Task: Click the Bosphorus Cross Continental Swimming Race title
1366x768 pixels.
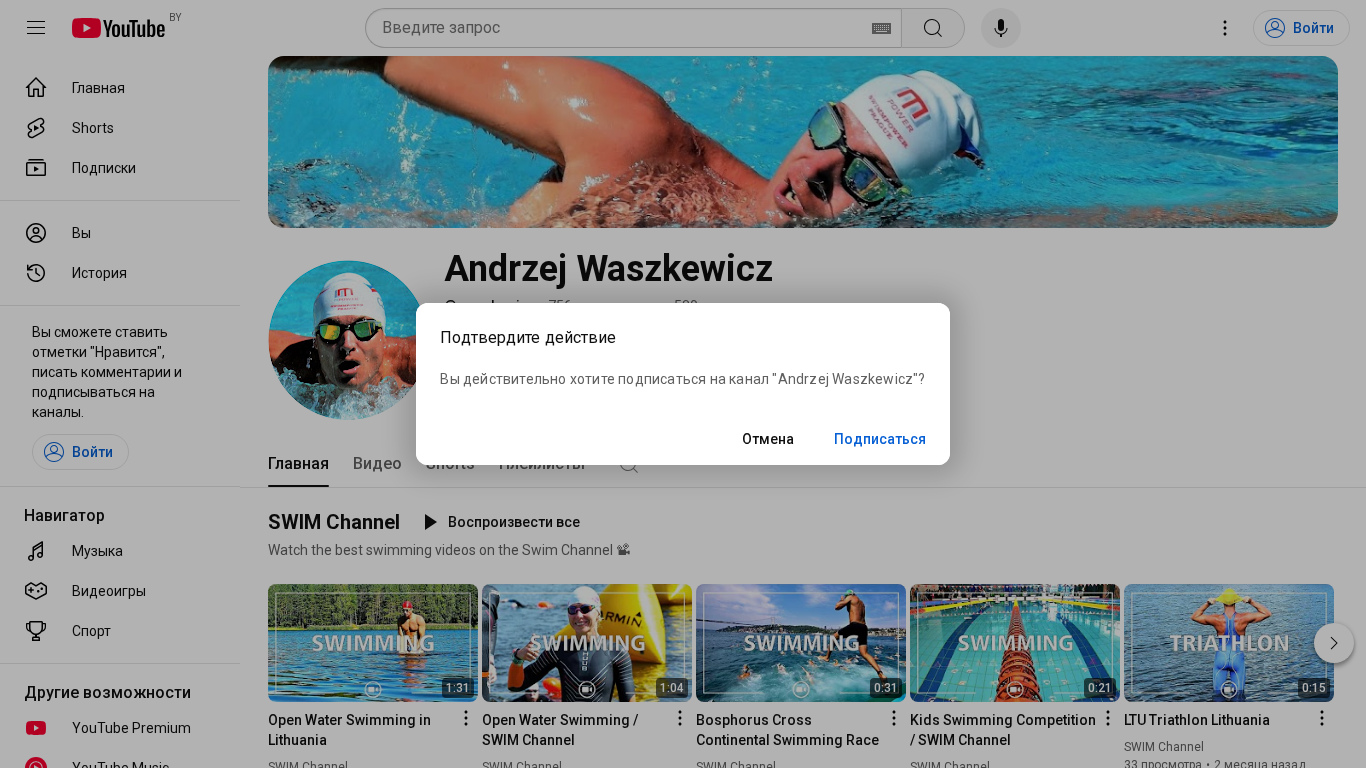Action: [787, 730]
